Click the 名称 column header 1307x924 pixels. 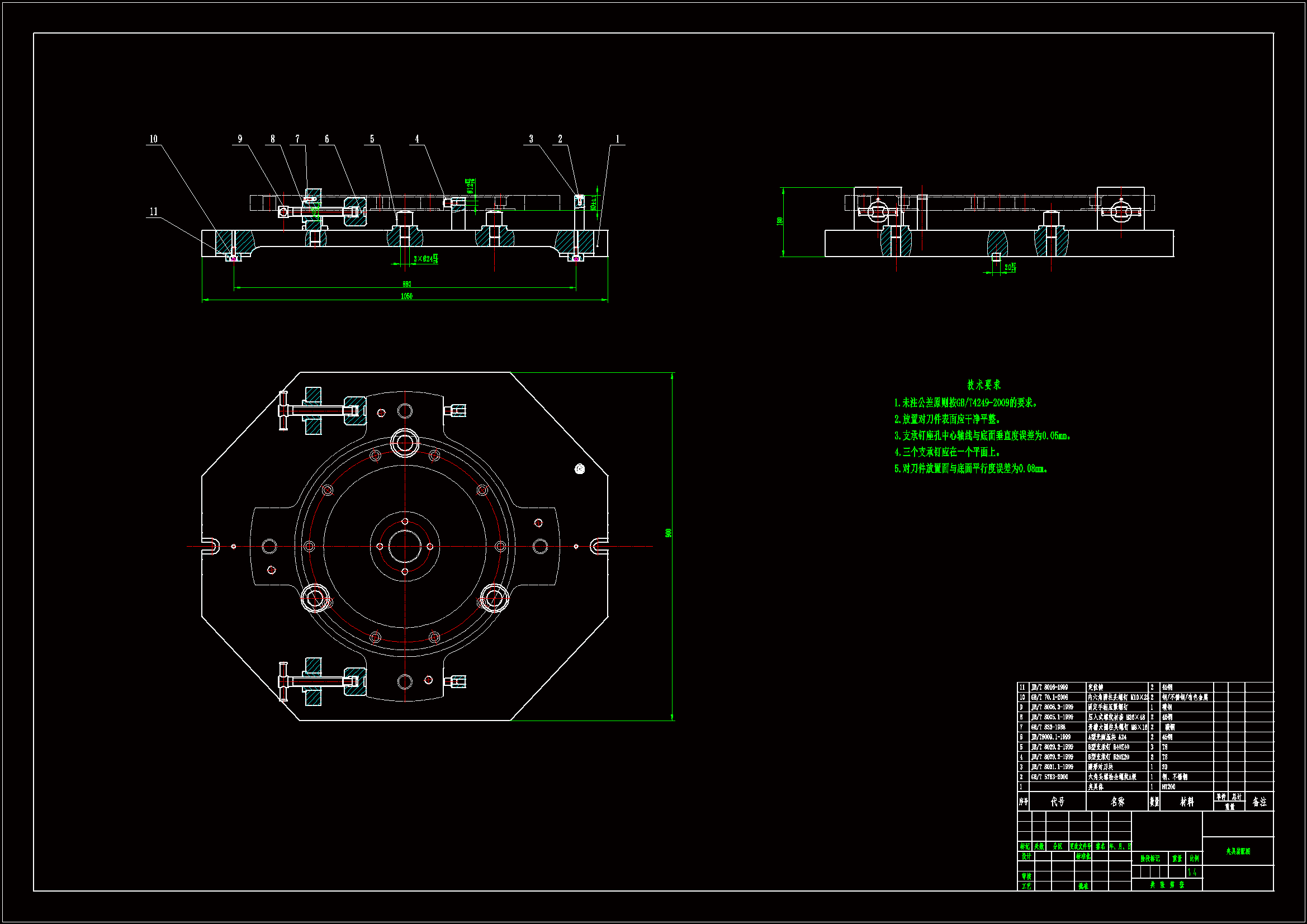1117,802
